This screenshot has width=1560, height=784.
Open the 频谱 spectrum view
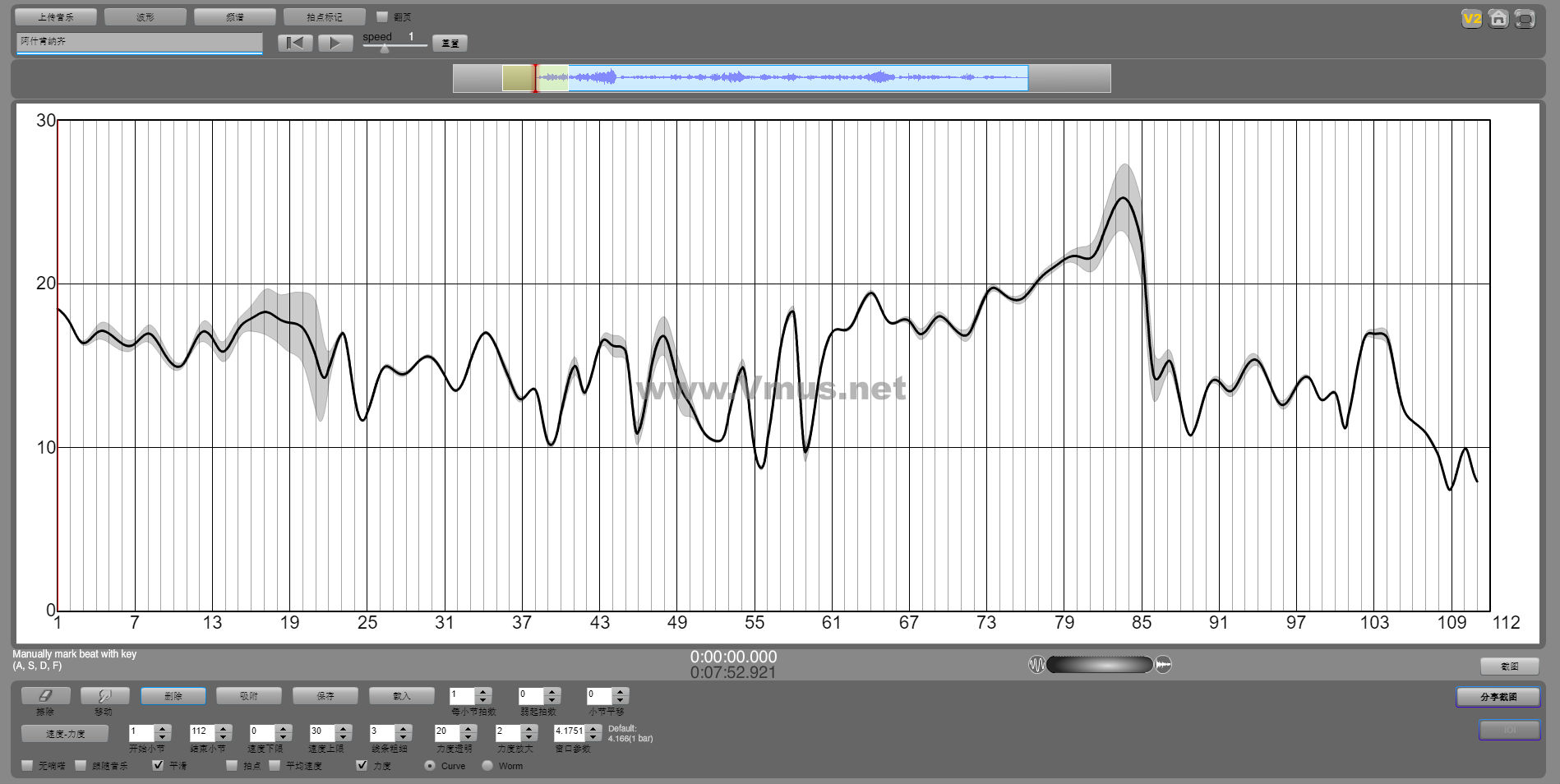tap(235, 16)
